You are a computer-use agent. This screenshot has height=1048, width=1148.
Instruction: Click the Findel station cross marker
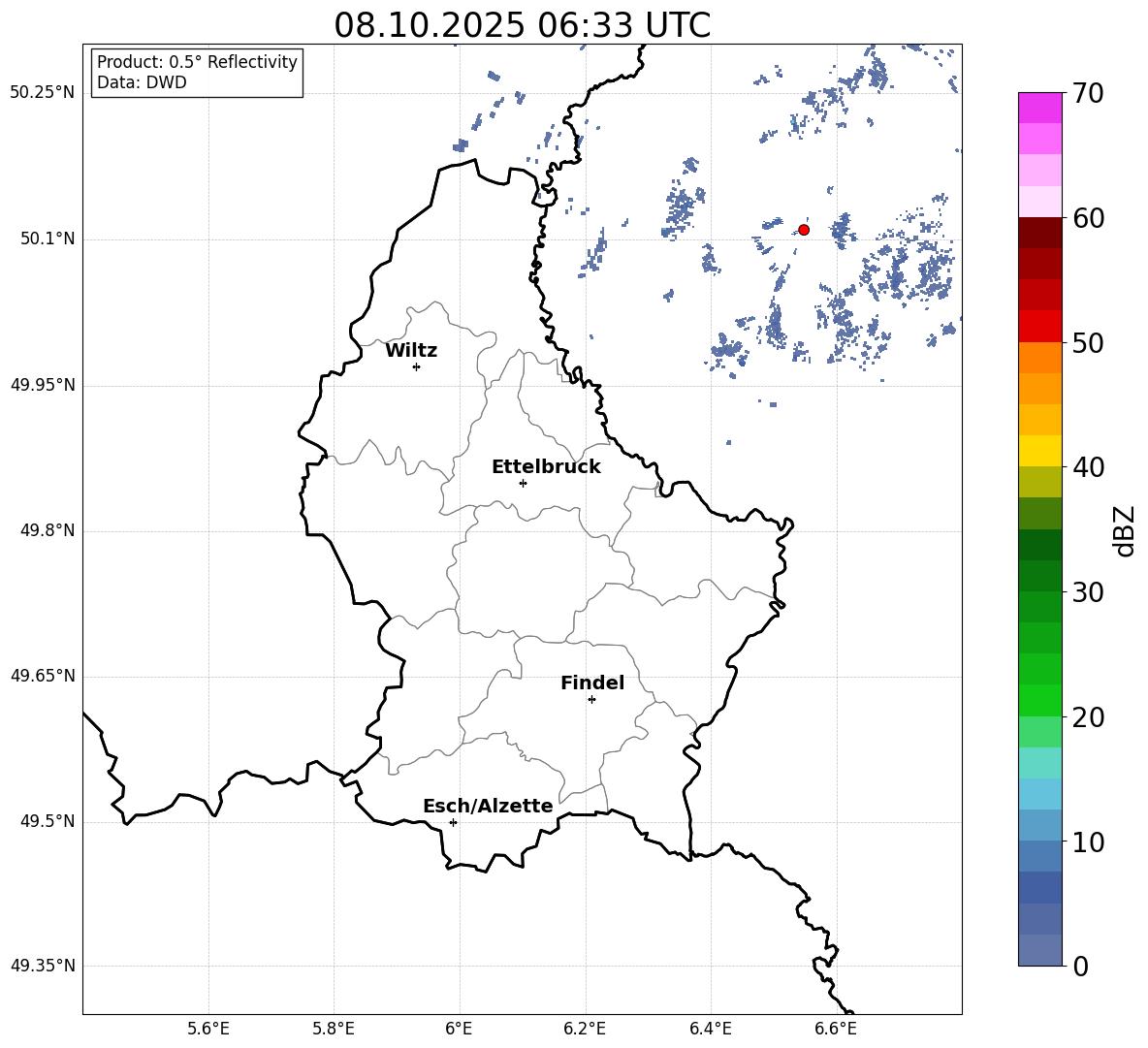(591, 700)
